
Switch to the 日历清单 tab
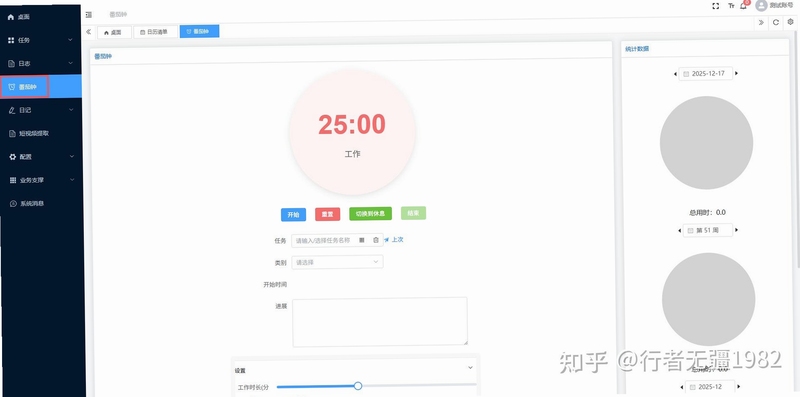[156, 32]
